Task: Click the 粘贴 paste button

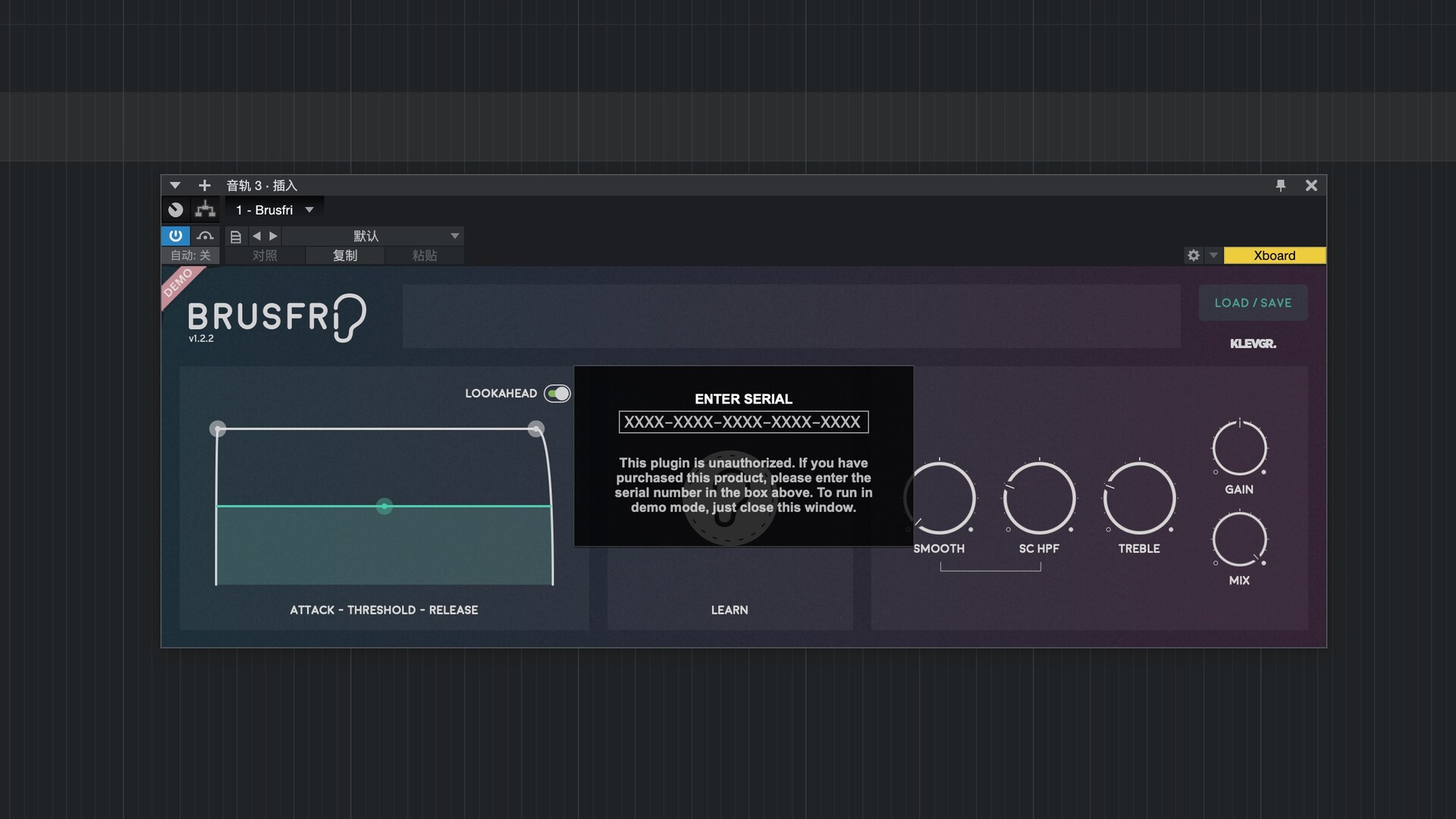Action: tap(425, 256)
